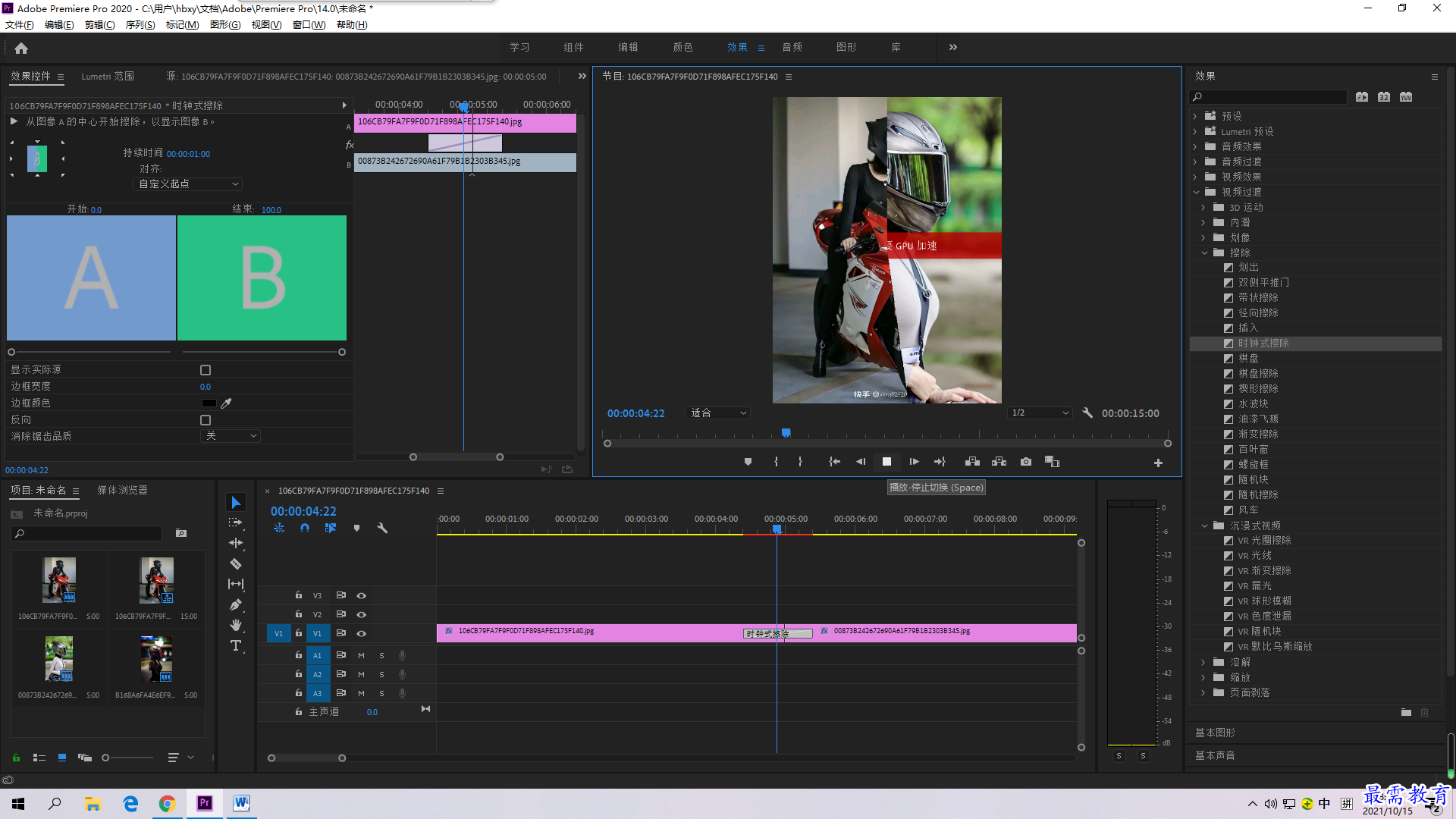
Task: Click the Home icon
Action: tap(21, 48)
